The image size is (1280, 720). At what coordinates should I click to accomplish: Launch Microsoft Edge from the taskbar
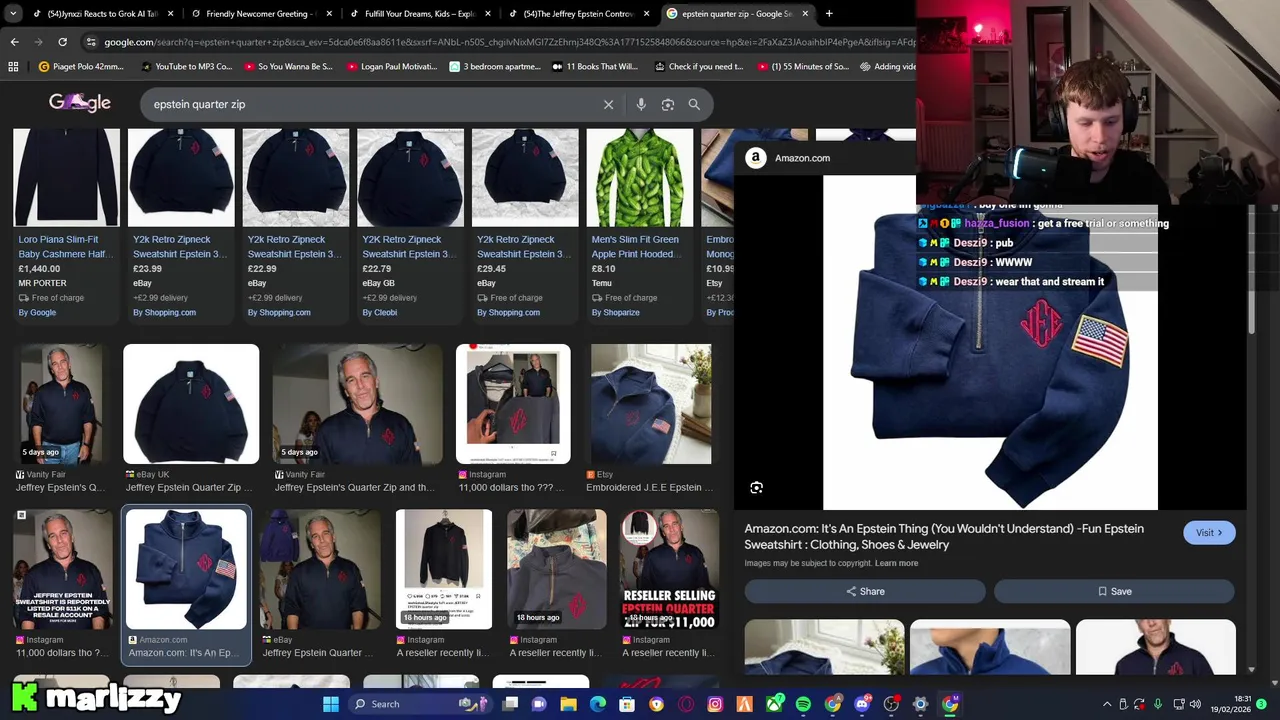pos(598,704)
